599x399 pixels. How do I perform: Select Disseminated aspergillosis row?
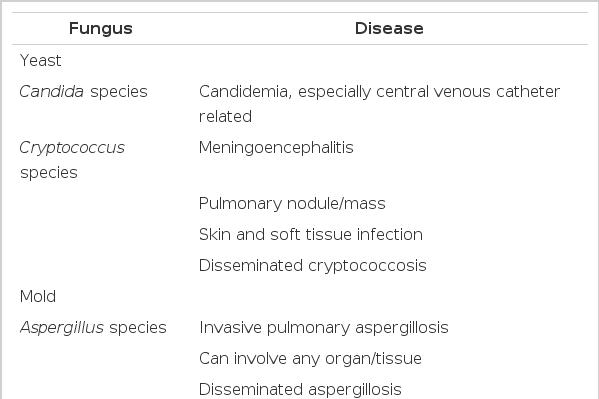pos(300,390)
